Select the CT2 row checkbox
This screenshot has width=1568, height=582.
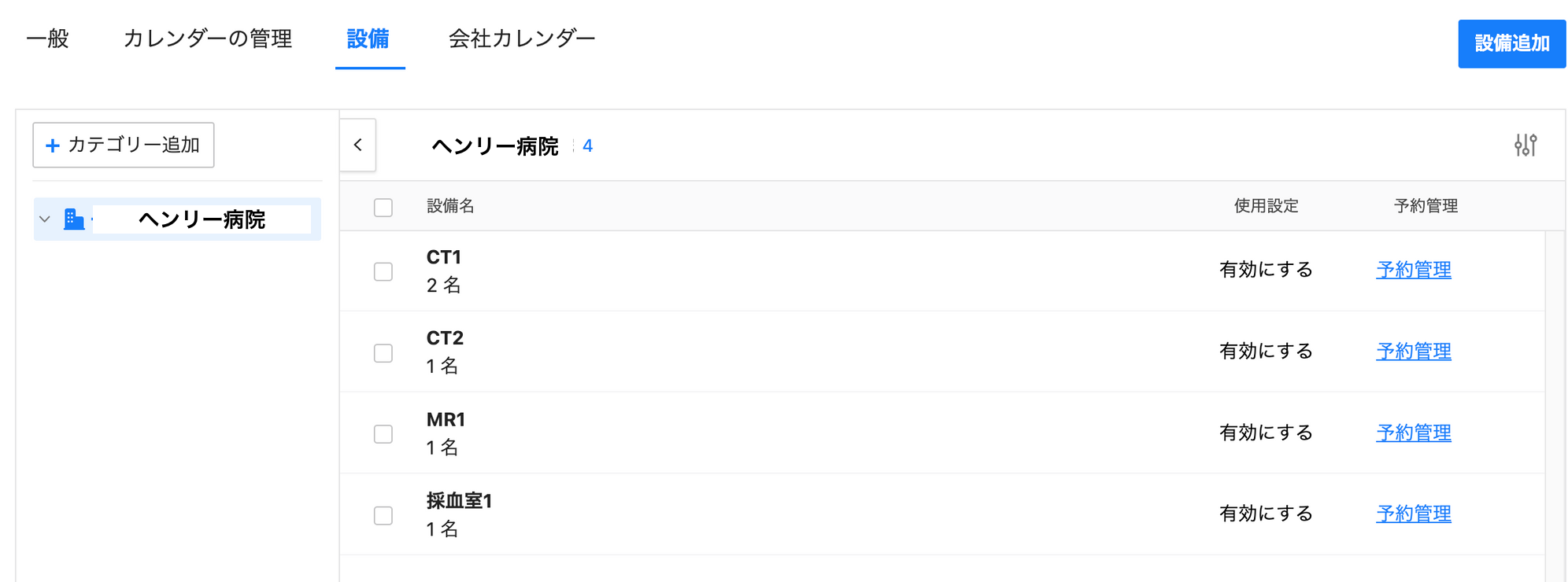[x=383, y=353]
